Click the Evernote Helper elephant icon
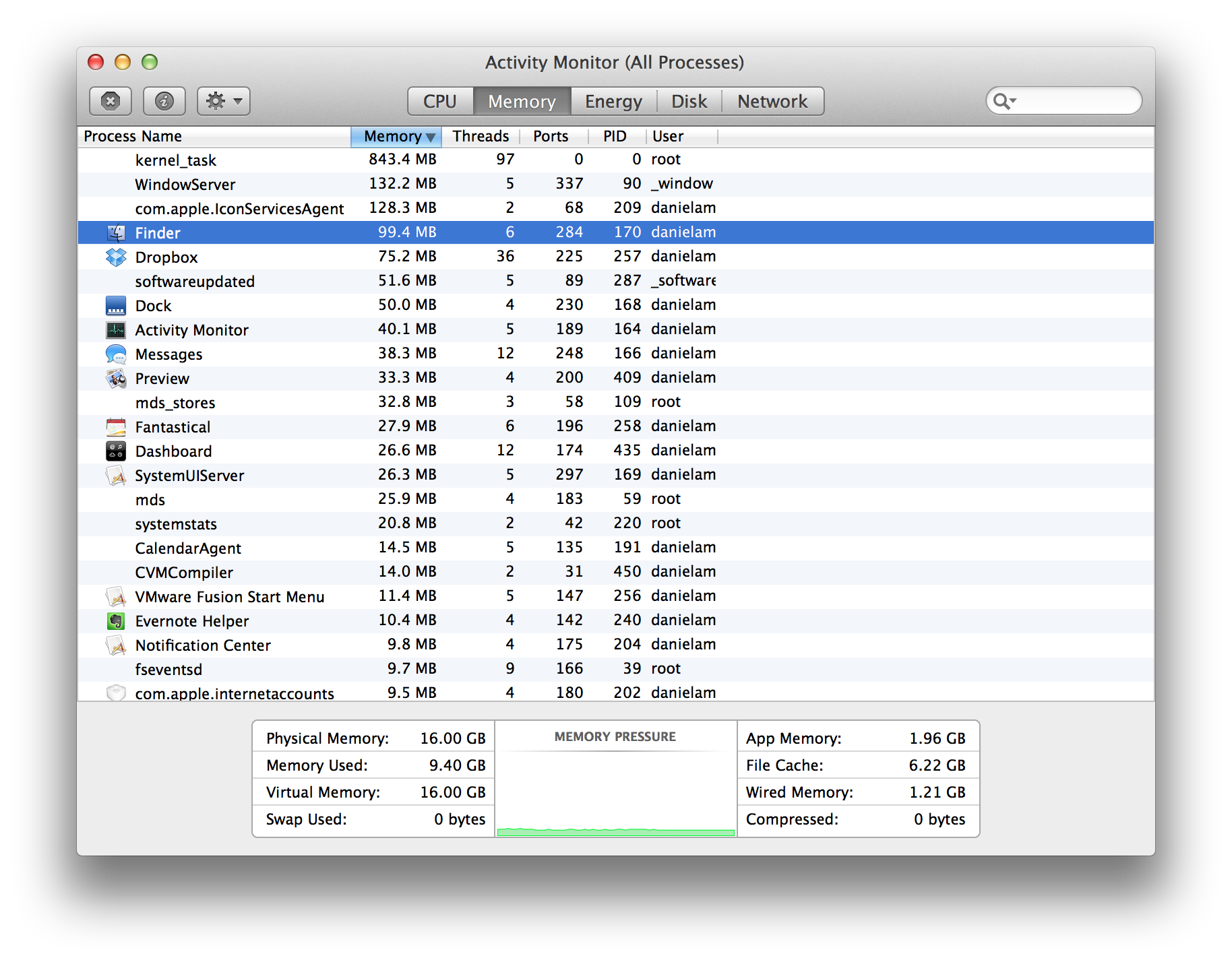The width and height of the screenshot is (1232, 962). pos(116,620)
